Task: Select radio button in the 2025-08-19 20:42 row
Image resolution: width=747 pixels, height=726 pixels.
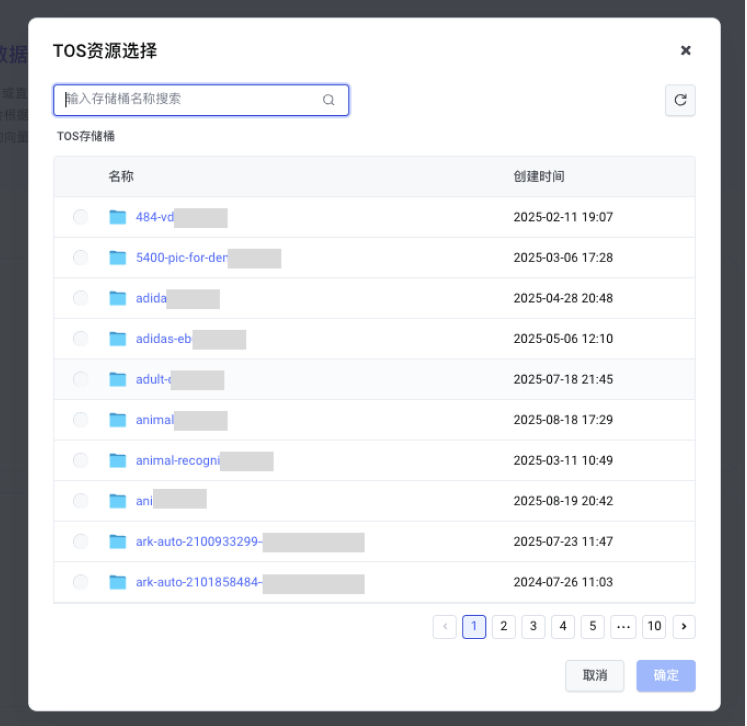Action: [x=81, y=501]
